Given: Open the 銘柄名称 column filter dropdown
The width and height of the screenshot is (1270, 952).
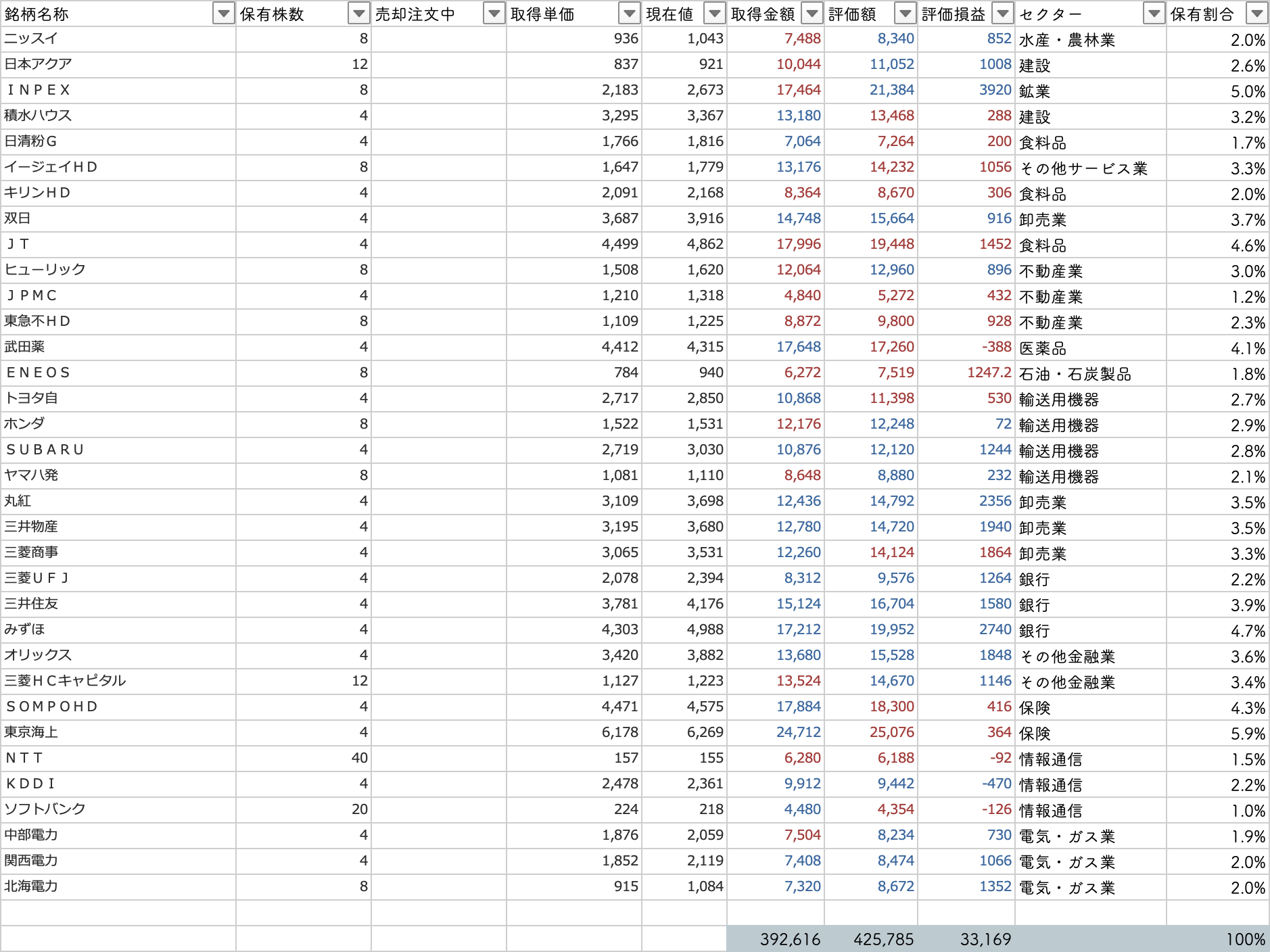Looking at the screenshot, I should [223, 14].
